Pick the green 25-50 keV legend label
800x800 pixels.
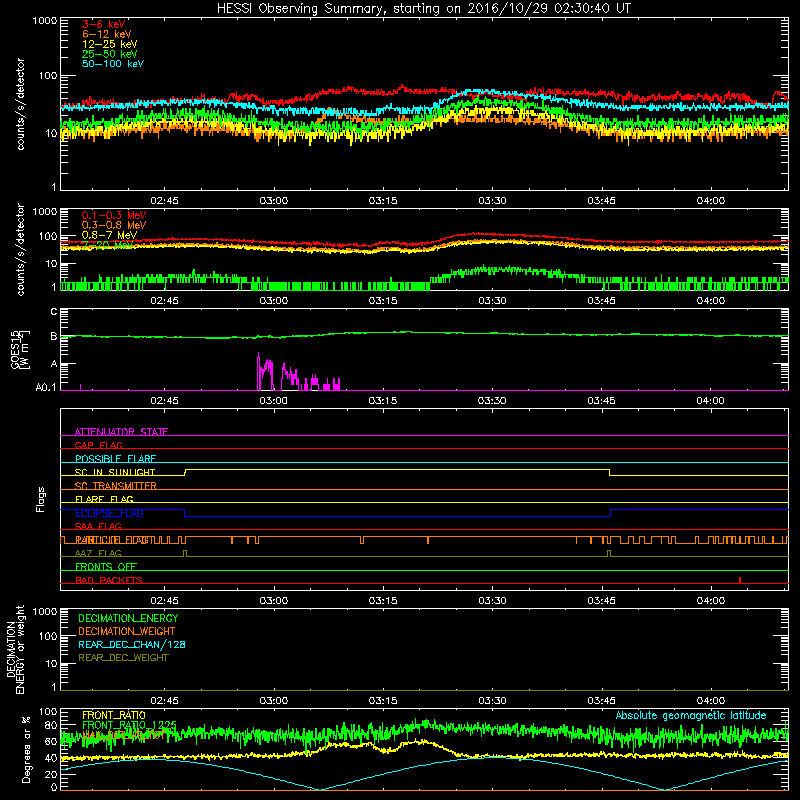click(109, 54)
